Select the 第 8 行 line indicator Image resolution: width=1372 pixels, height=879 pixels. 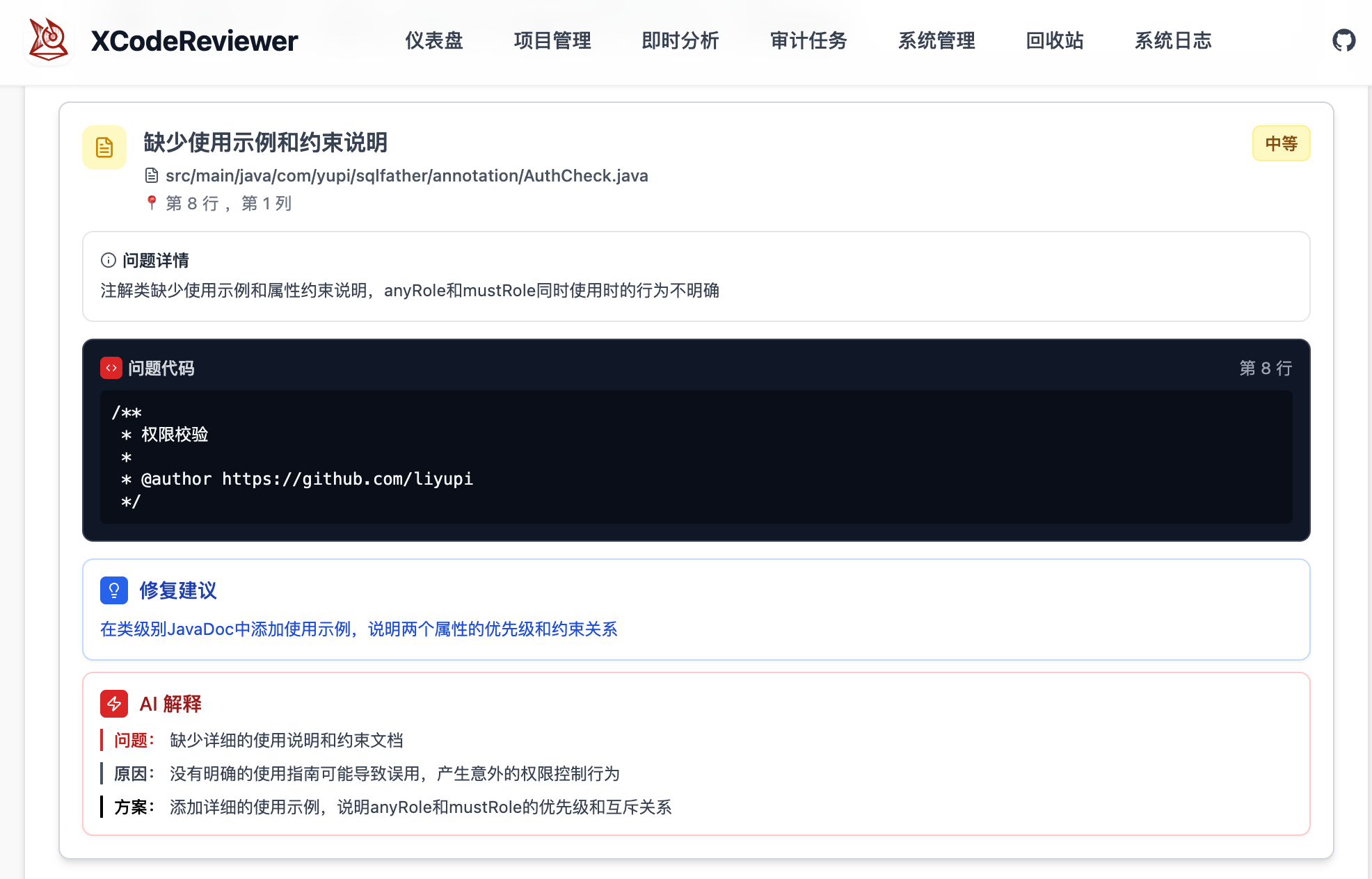[1266, 369]
